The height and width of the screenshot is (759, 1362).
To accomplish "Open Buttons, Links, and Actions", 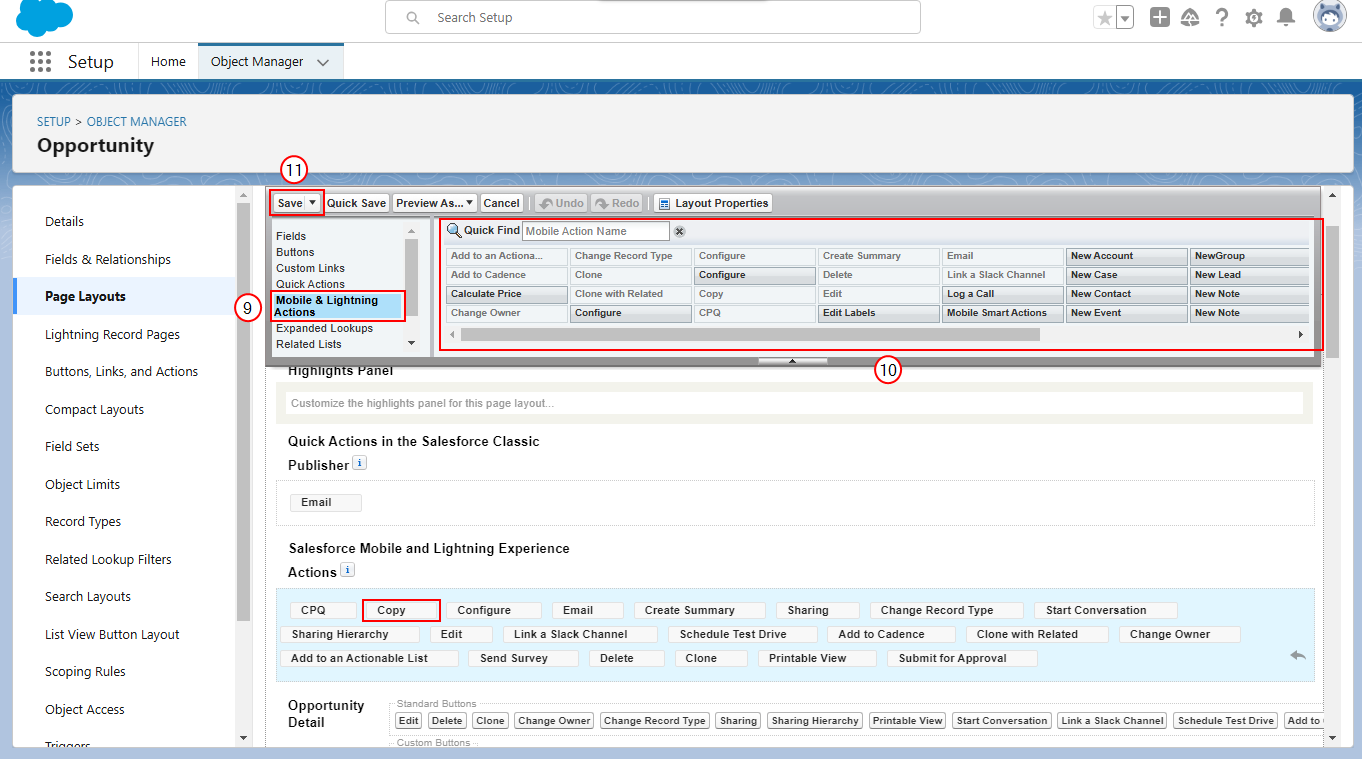I will pos(121,372).
